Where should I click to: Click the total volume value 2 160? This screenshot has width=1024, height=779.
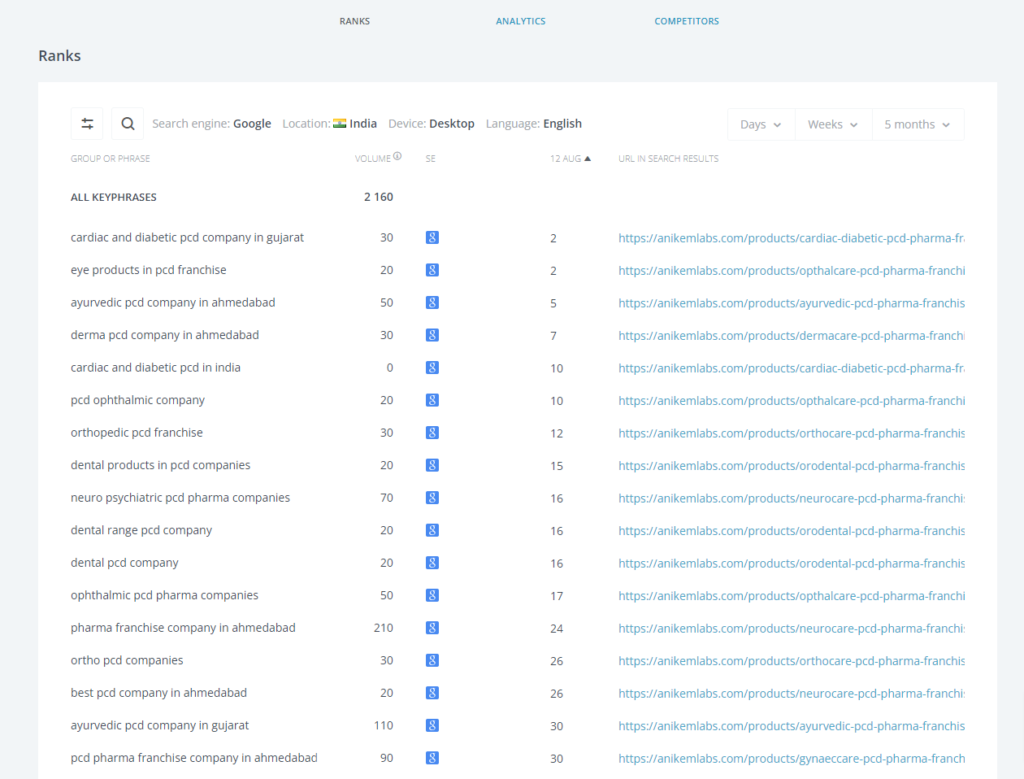pyautogui.click(x=379, y=197)
